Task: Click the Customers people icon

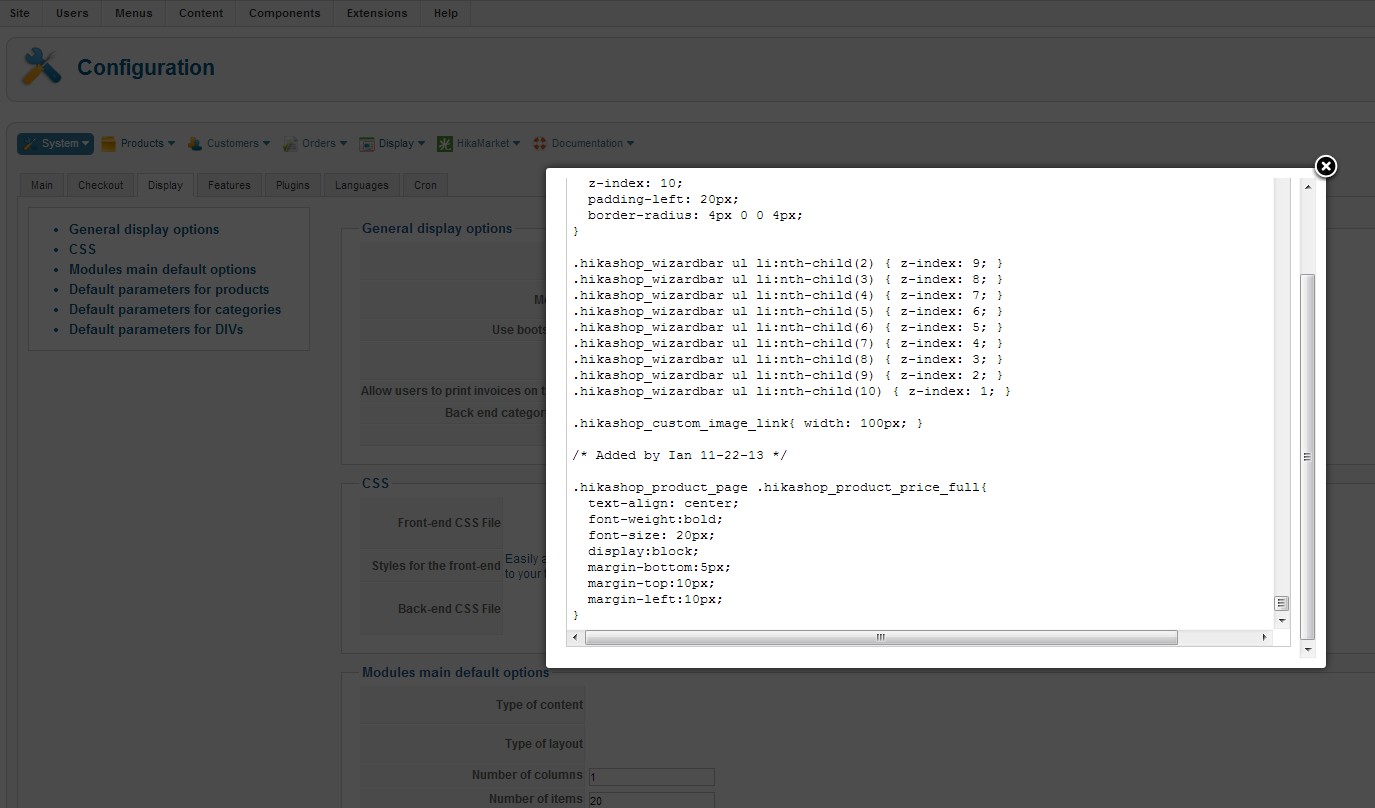Action: coord(195,144)
